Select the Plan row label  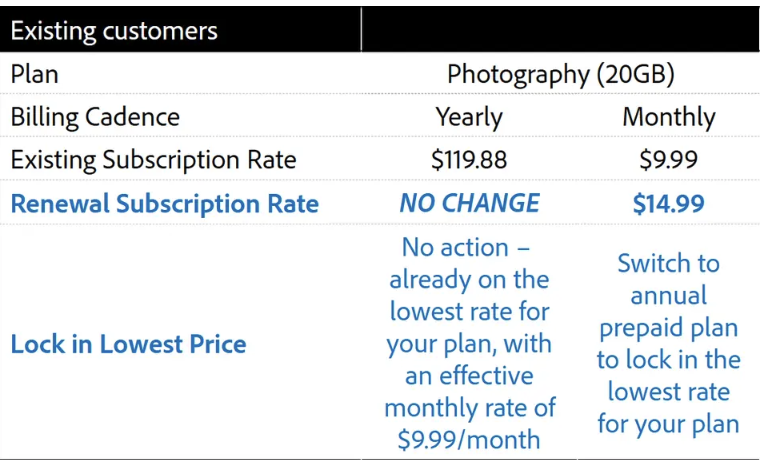point(34,74)
